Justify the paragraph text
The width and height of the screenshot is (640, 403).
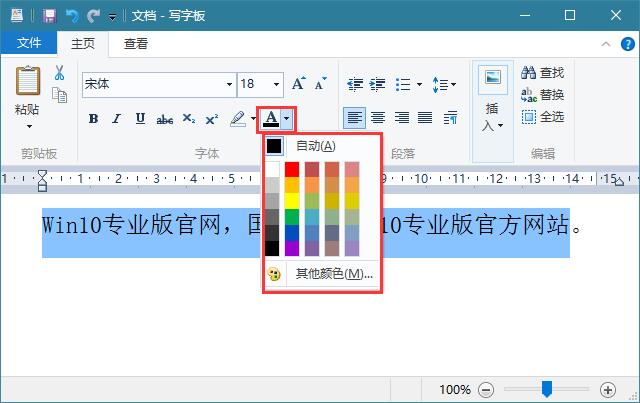pyautogui.click(x=425, y=118)
